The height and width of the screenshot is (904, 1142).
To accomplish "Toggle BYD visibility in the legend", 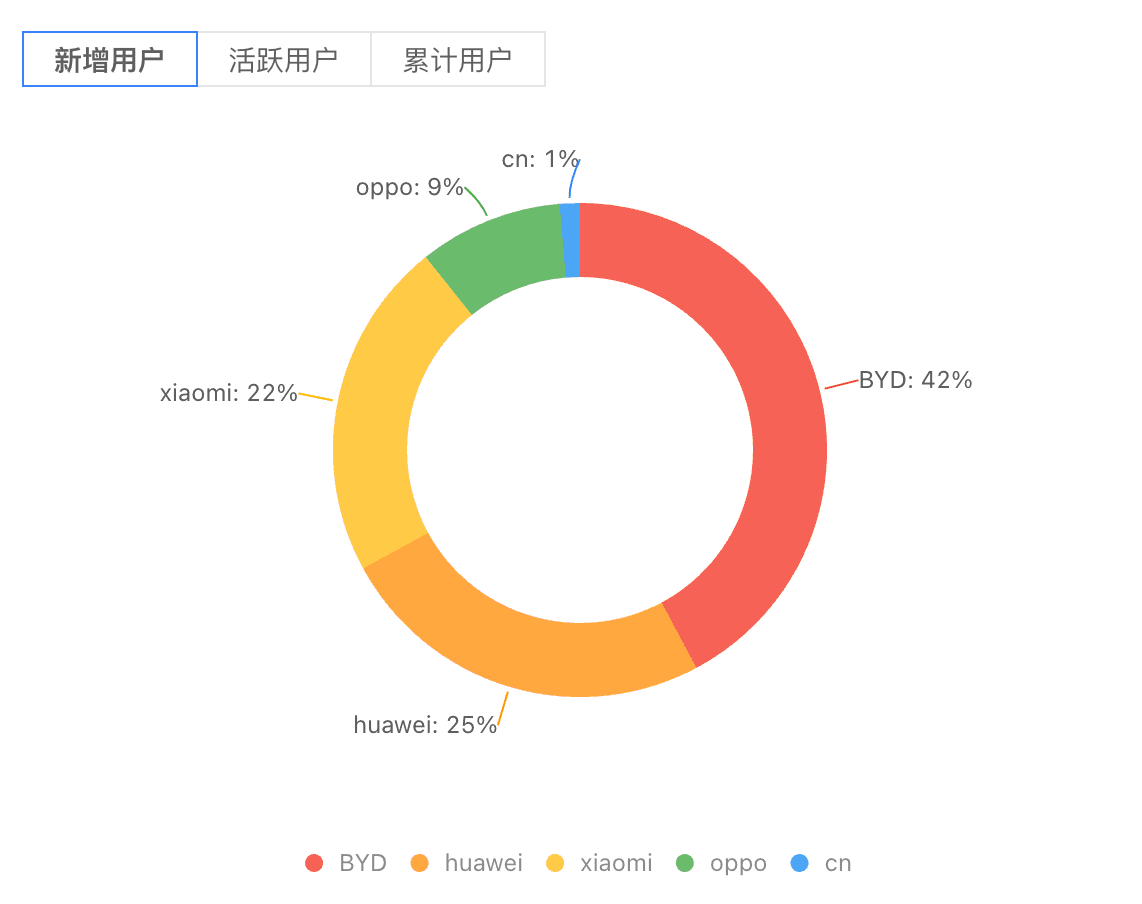I will pyautogui.click(x=352, y=862).
